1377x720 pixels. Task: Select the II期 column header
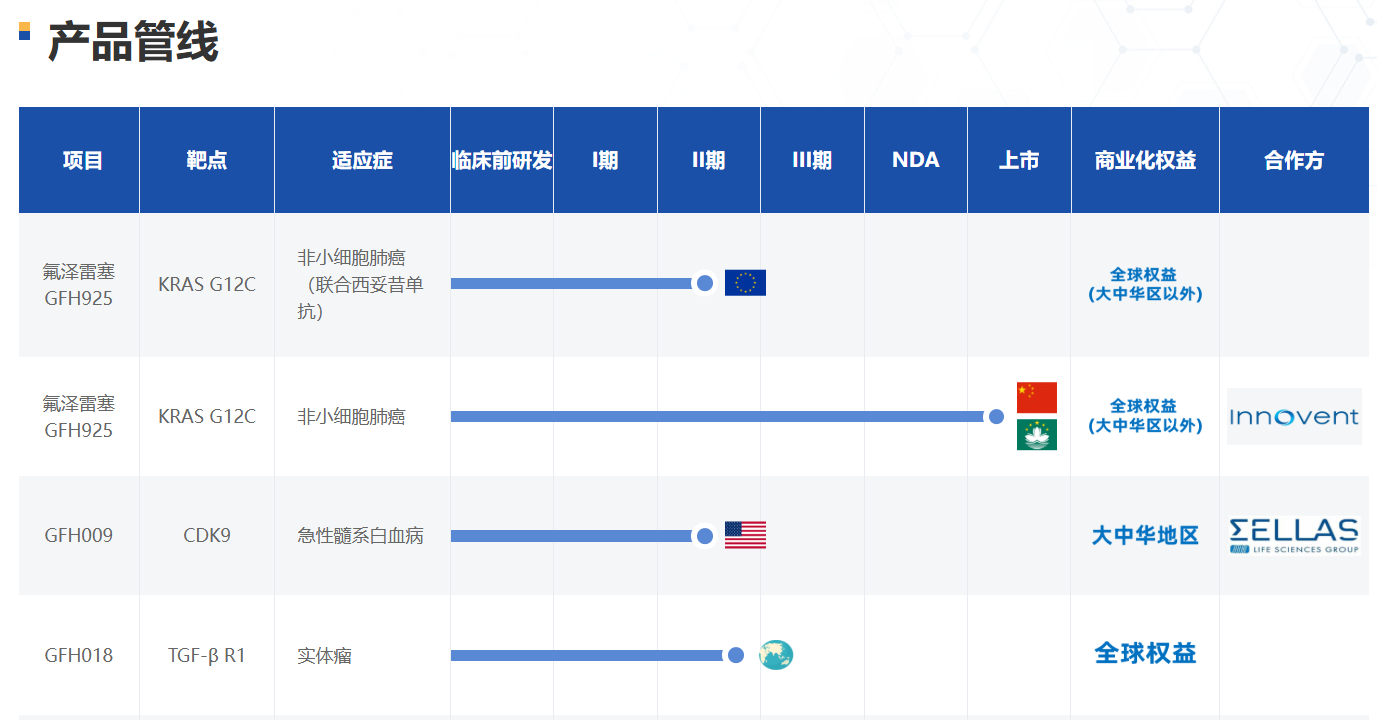click(709, 160)
